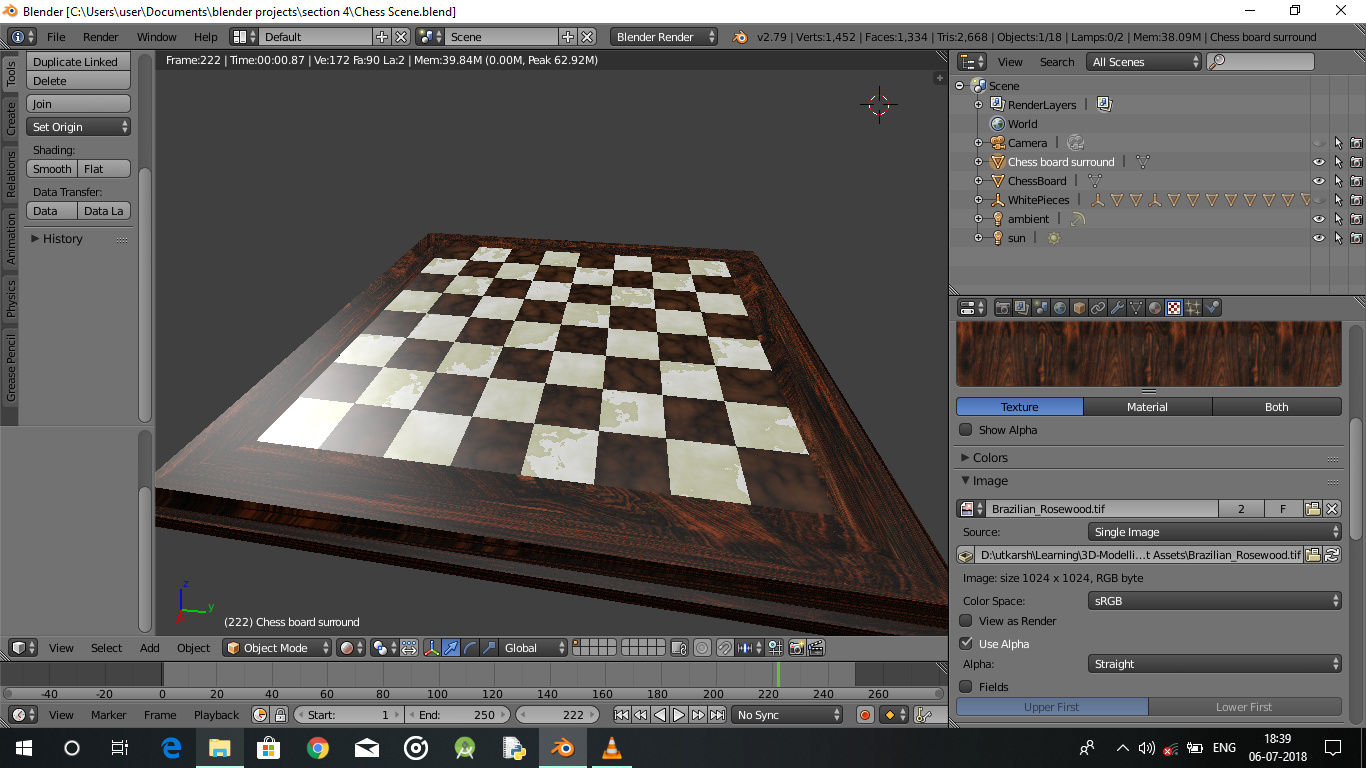Open the Object Data tab (triangle mesh icon)
The image size is (1366, 768).
coord(1135,308)
